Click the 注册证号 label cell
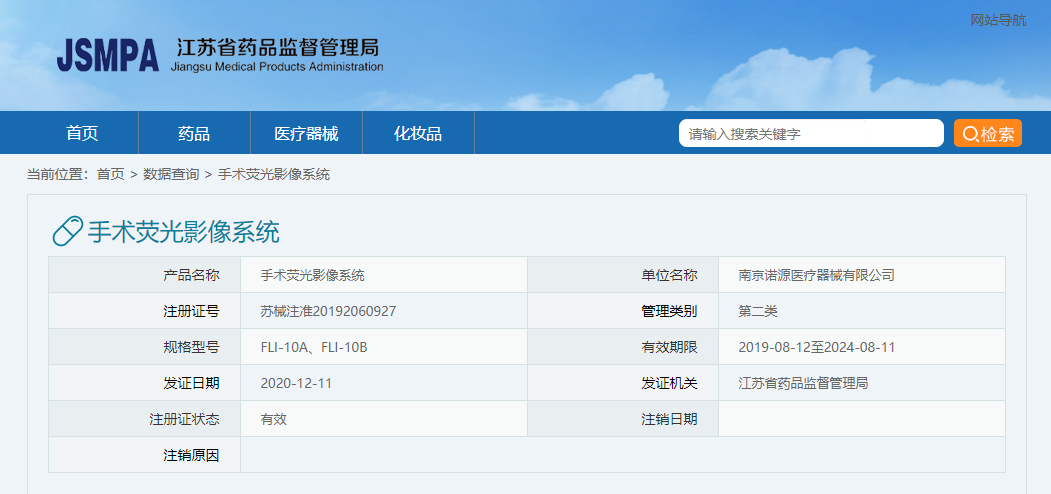The height and width of the screenshot is (494, 1051). [x=144, y=311]
